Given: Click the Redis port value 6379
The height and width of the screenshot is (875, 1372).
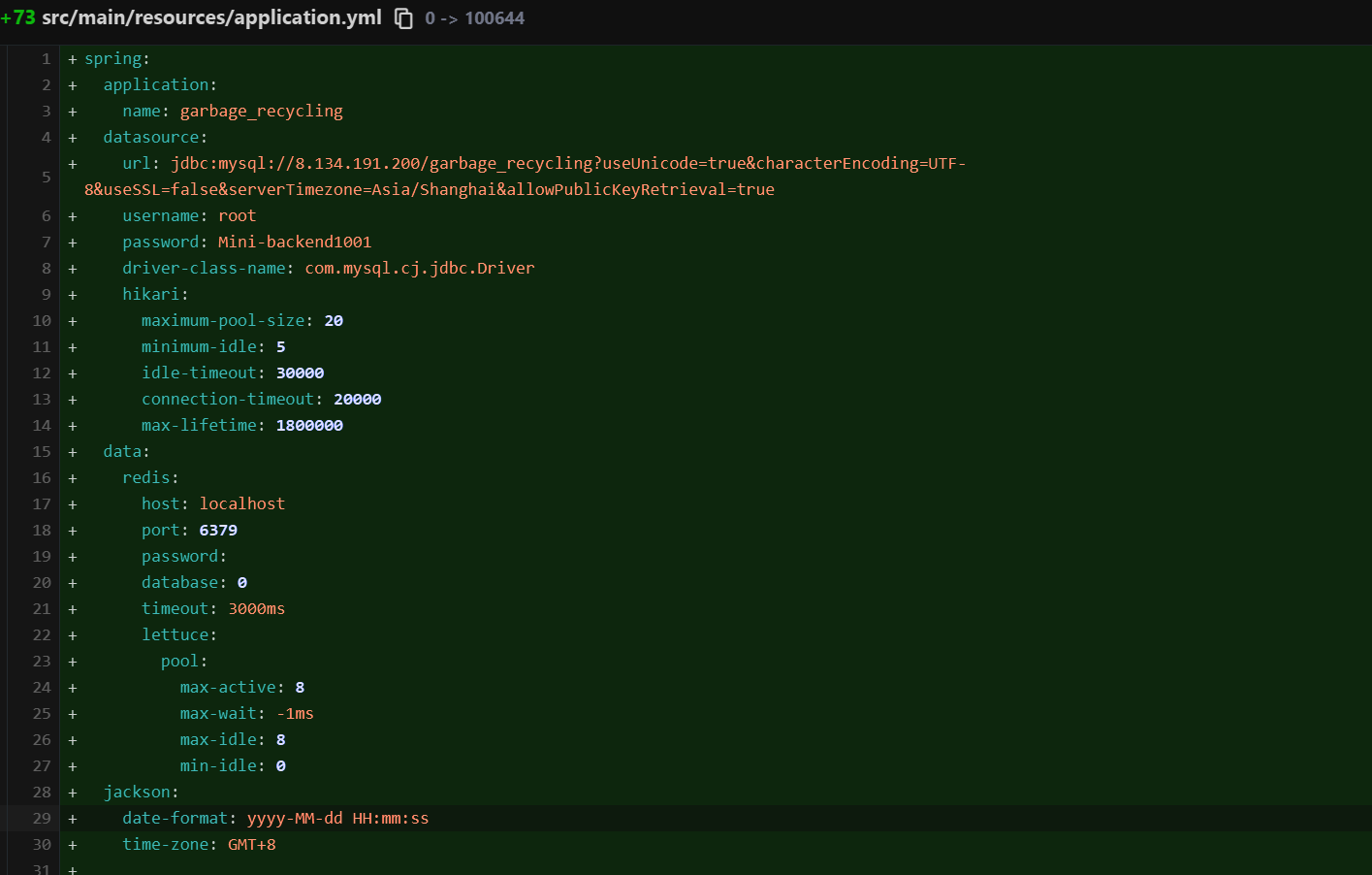Looking at the screenshot, I should click(x=218, y=531).
